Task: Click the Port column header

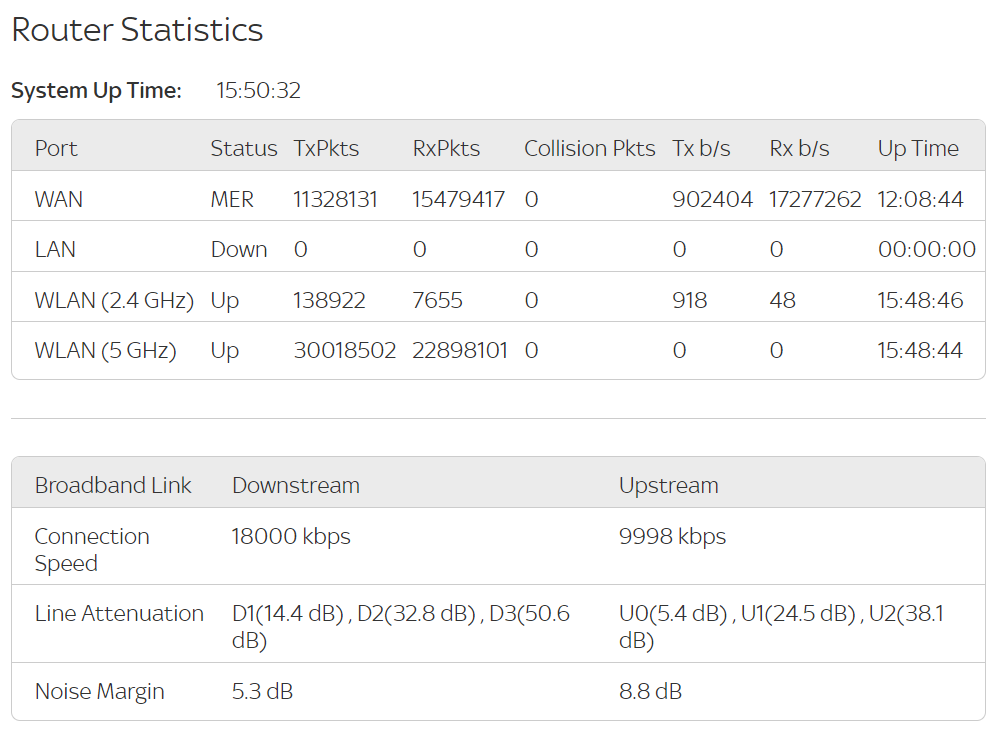Action: click(56, 148)
